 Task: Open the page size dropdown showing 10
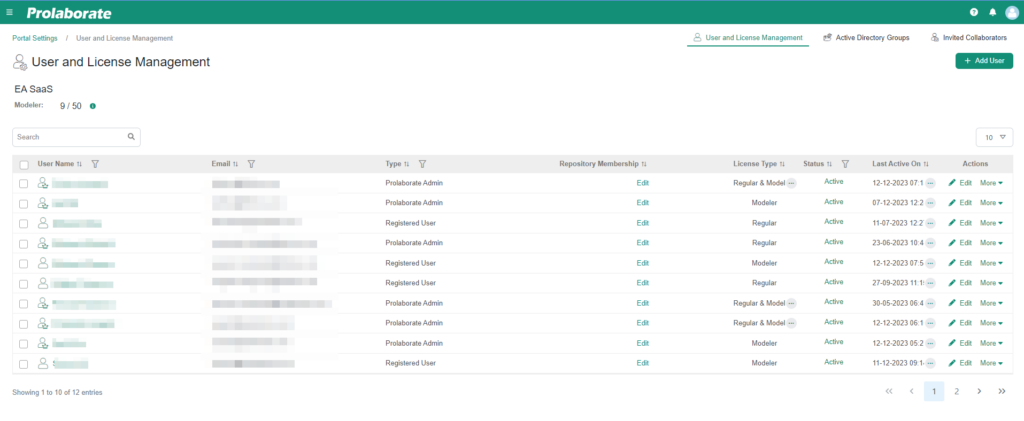click(x=994, y=137)
